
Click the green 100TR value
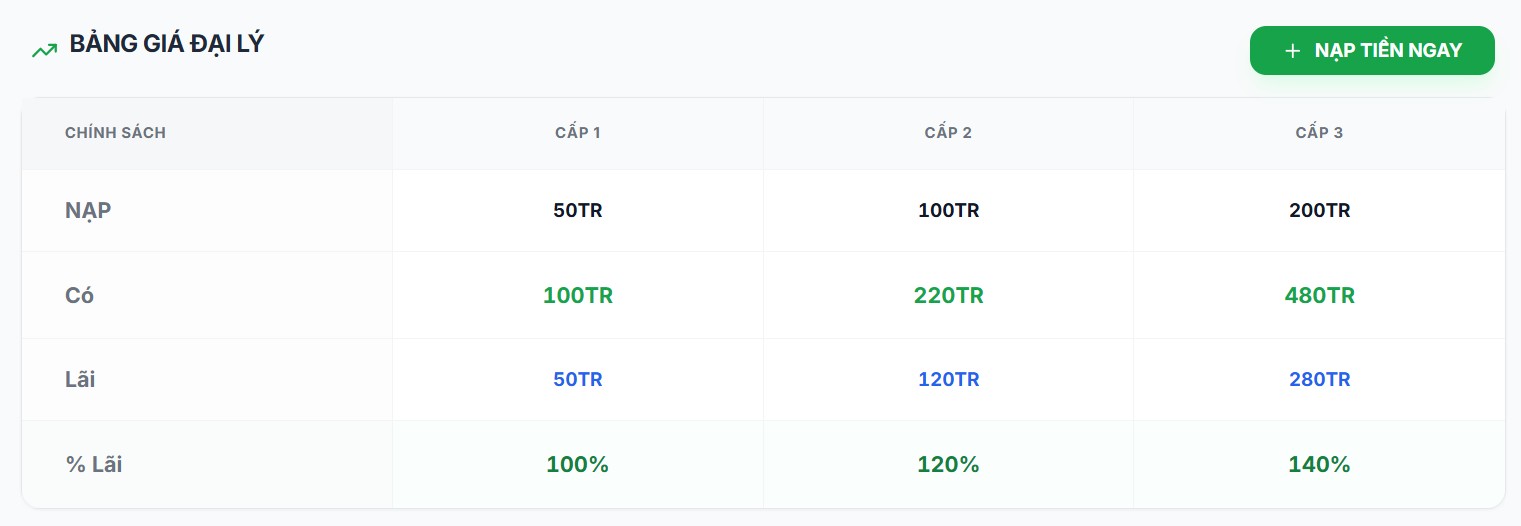(x=578, y=296)
